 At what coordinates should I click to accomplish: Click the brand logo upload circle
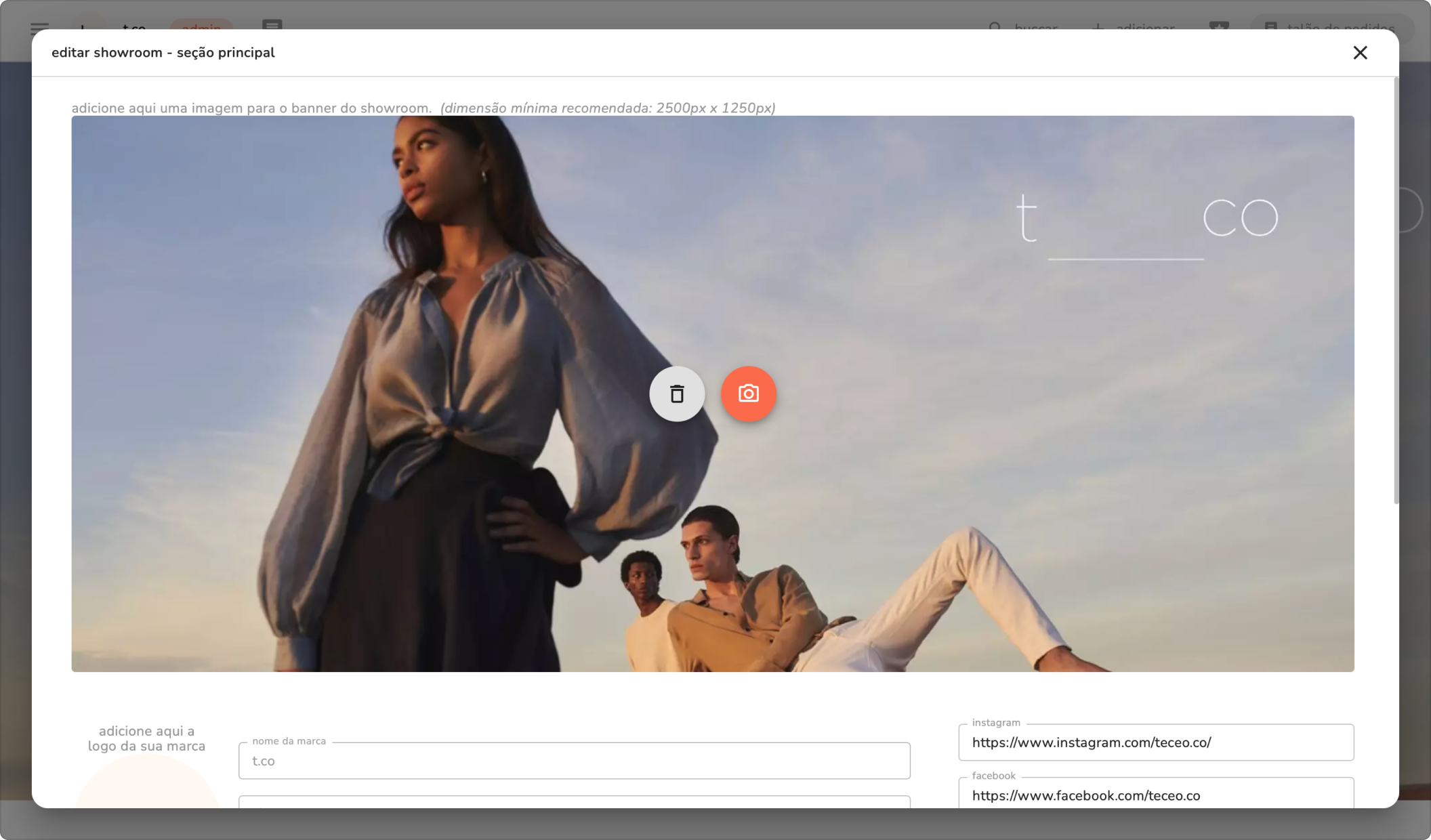pos(146,786)
